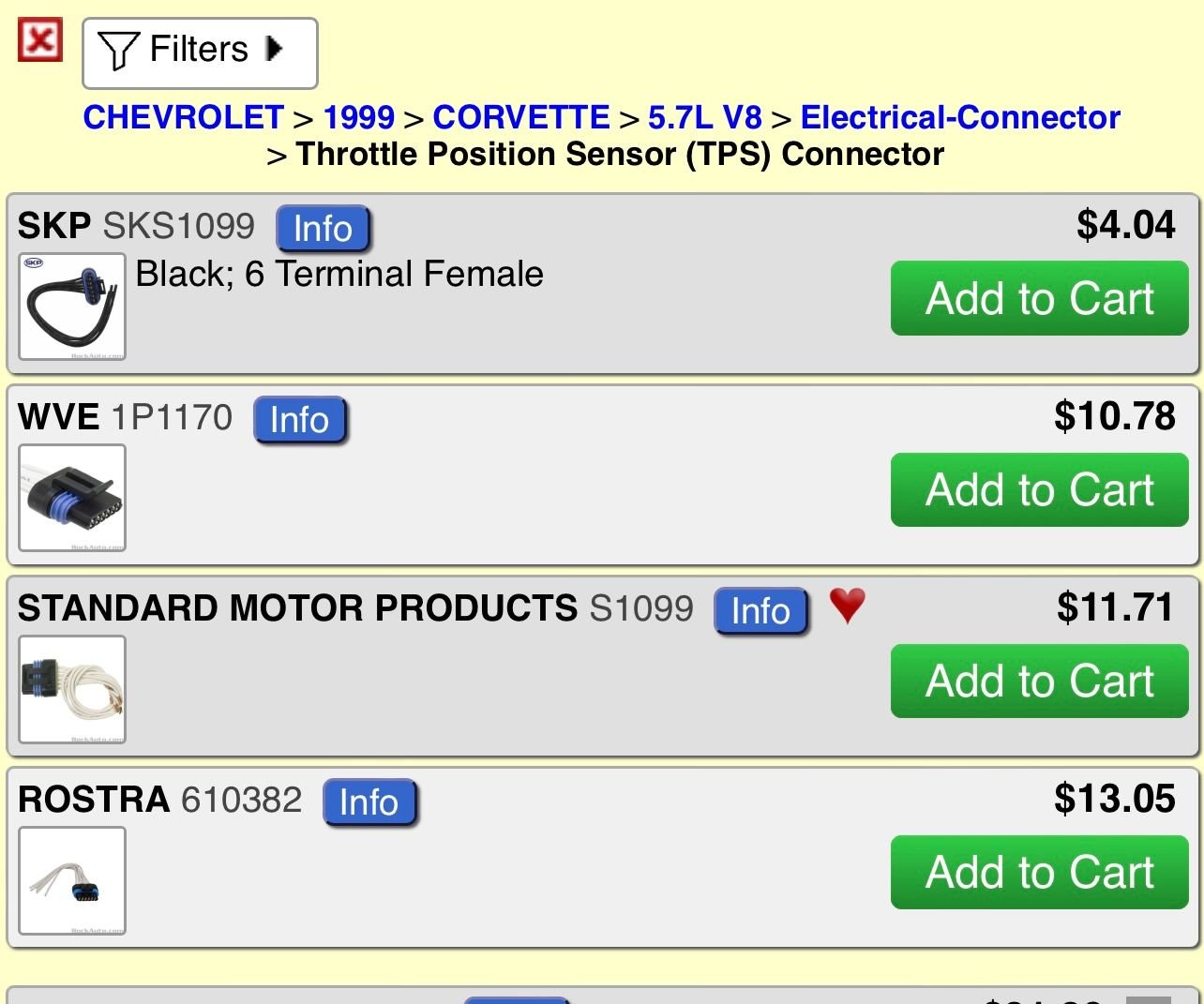Add the $4.04 SKP connector to cart

[1039, 299]
